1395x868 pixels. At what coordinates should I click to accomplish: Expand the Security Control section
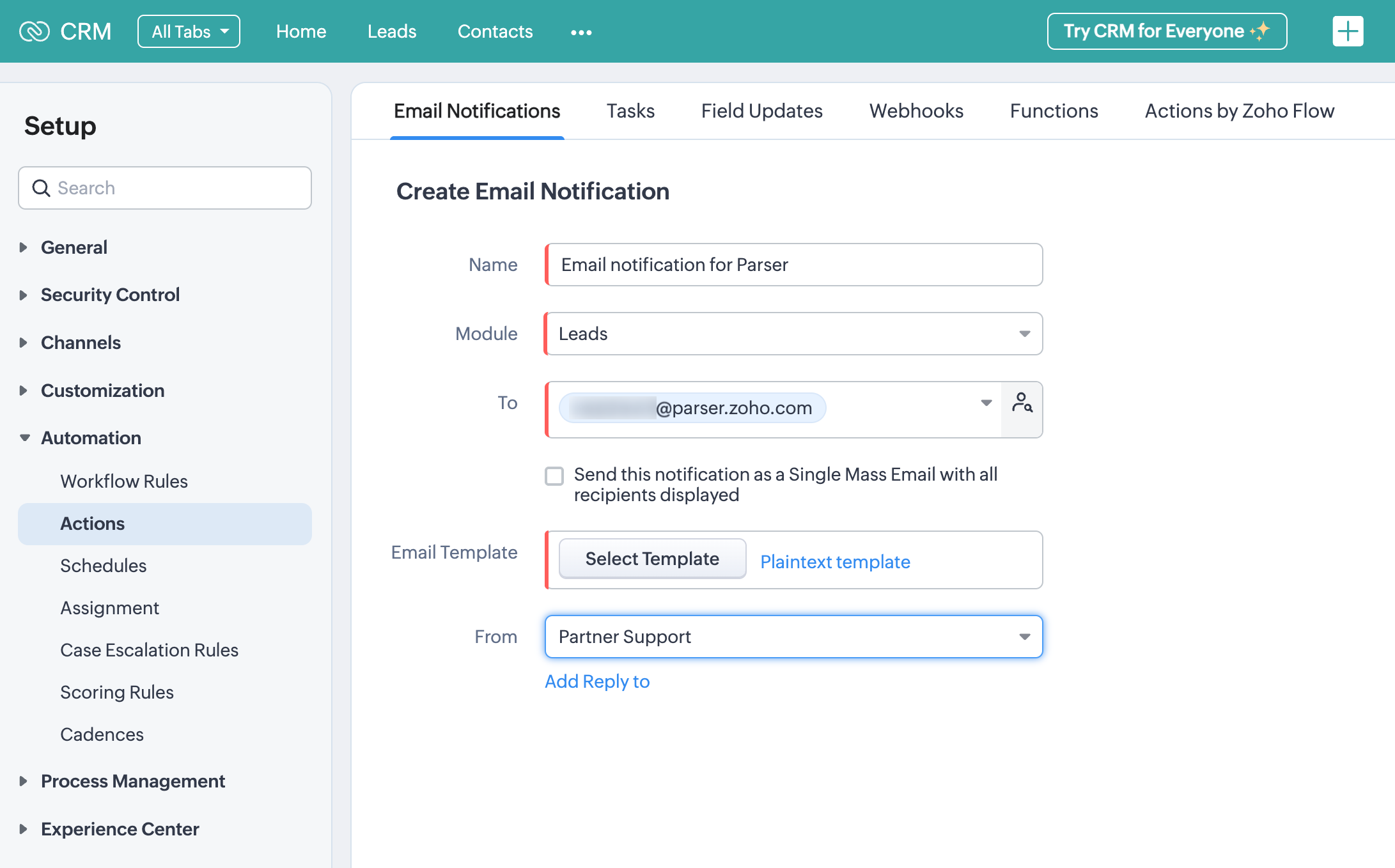coord(110,295)
